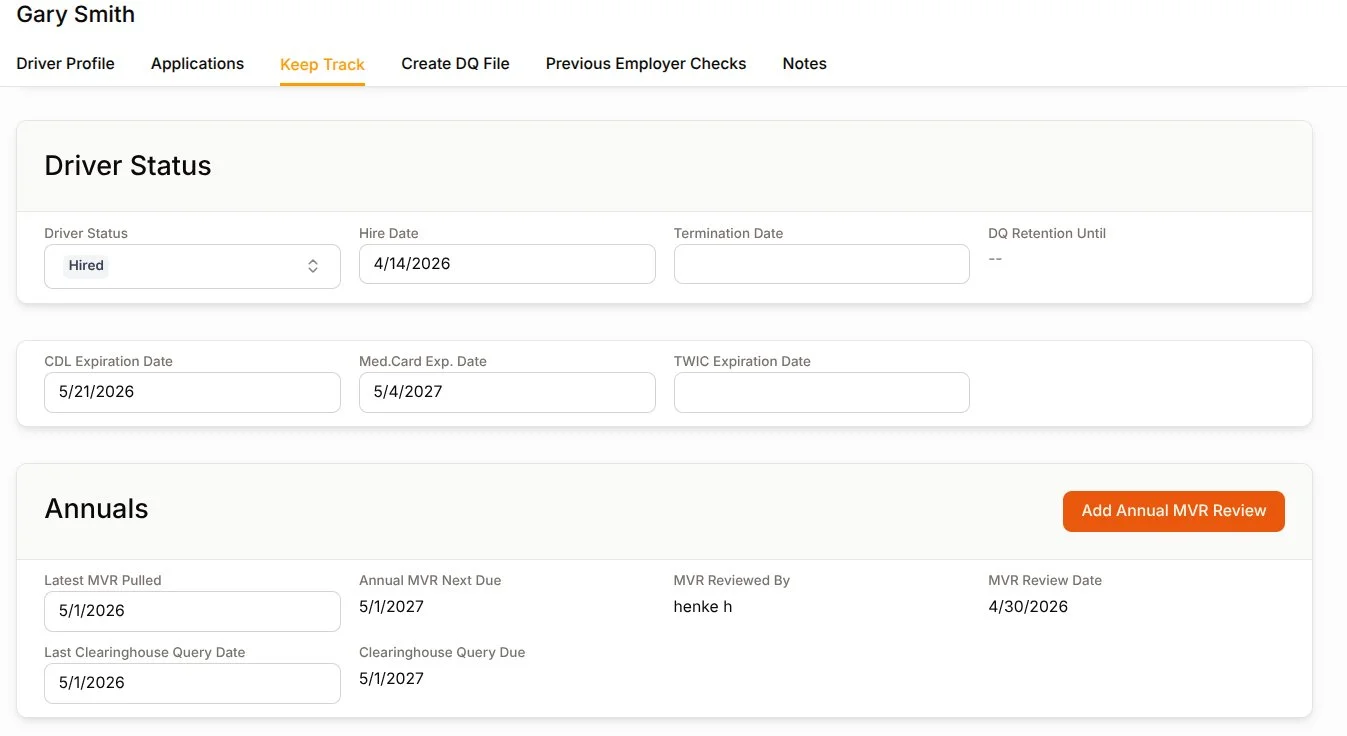Click the Last Clearinghouse Query Date label
This screenshot has width=1347, height=736.
[145, 652]
